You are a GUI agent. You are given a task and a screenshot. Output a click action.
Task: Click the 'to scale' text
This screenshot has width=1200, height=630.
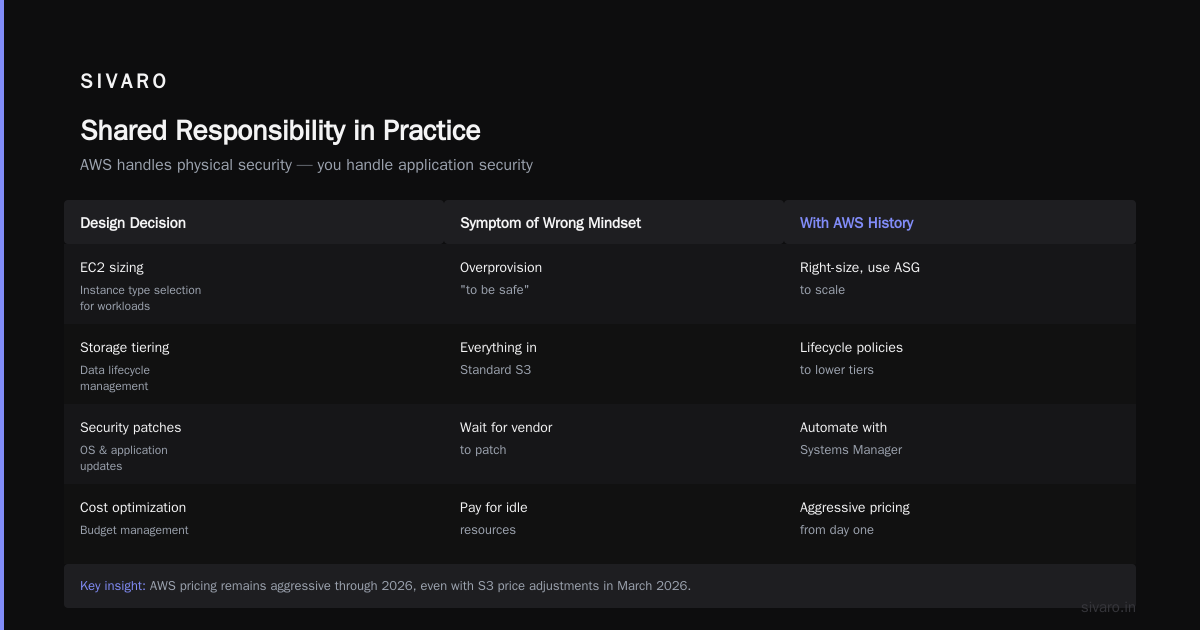tap(822, 290)
